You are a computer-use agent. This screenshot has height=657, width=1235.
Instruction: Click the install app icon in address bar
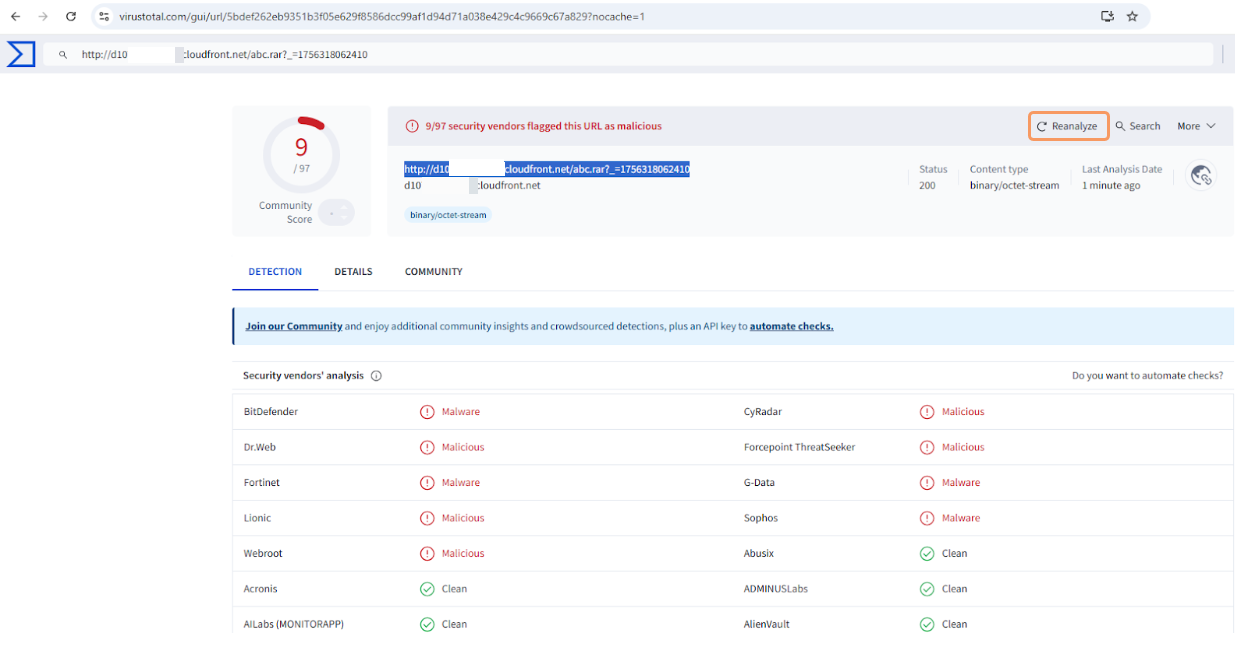[x=1107, y=16]
